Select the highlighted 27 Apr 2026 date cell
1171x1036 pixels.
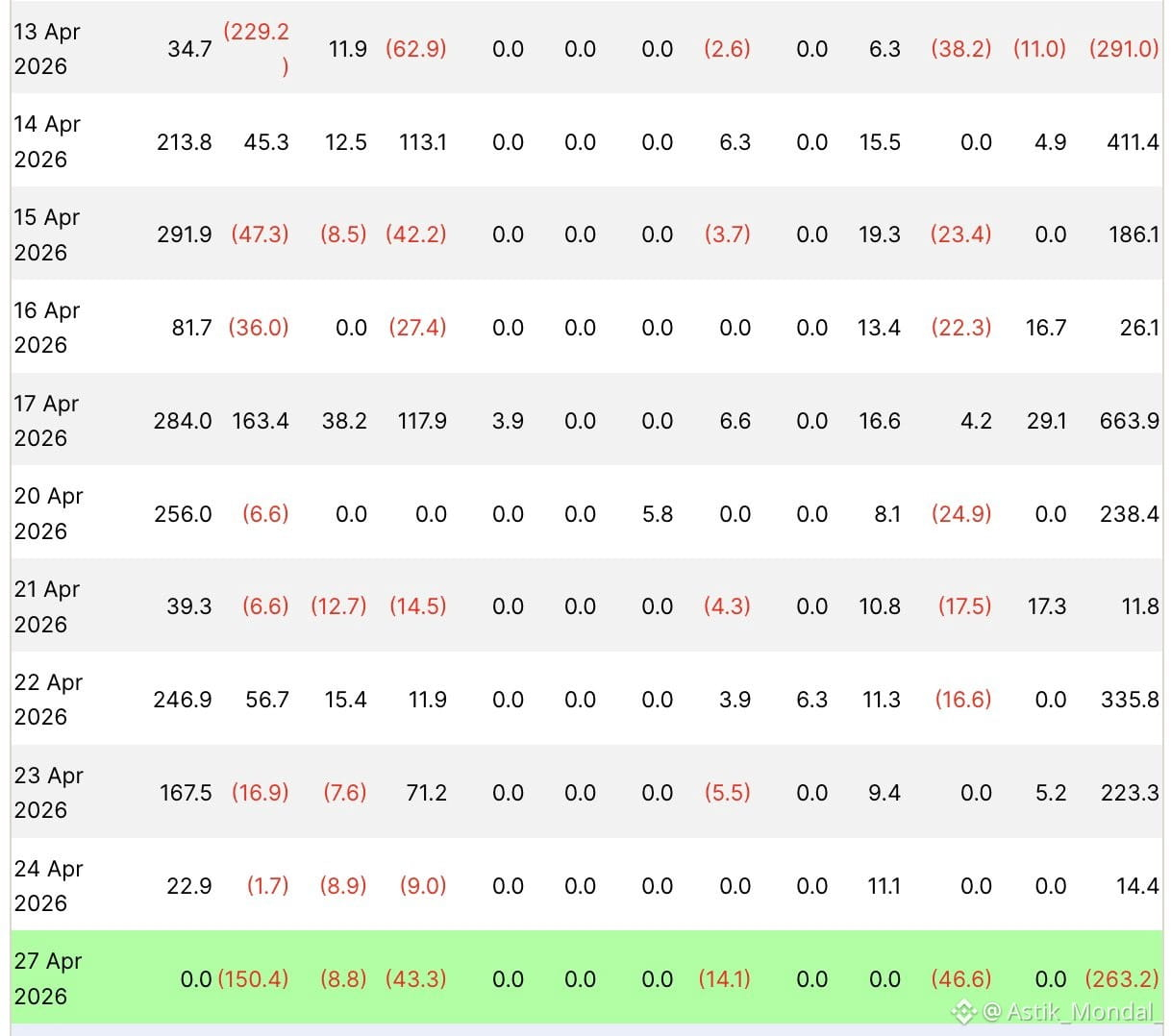click(x=48, y=978)
